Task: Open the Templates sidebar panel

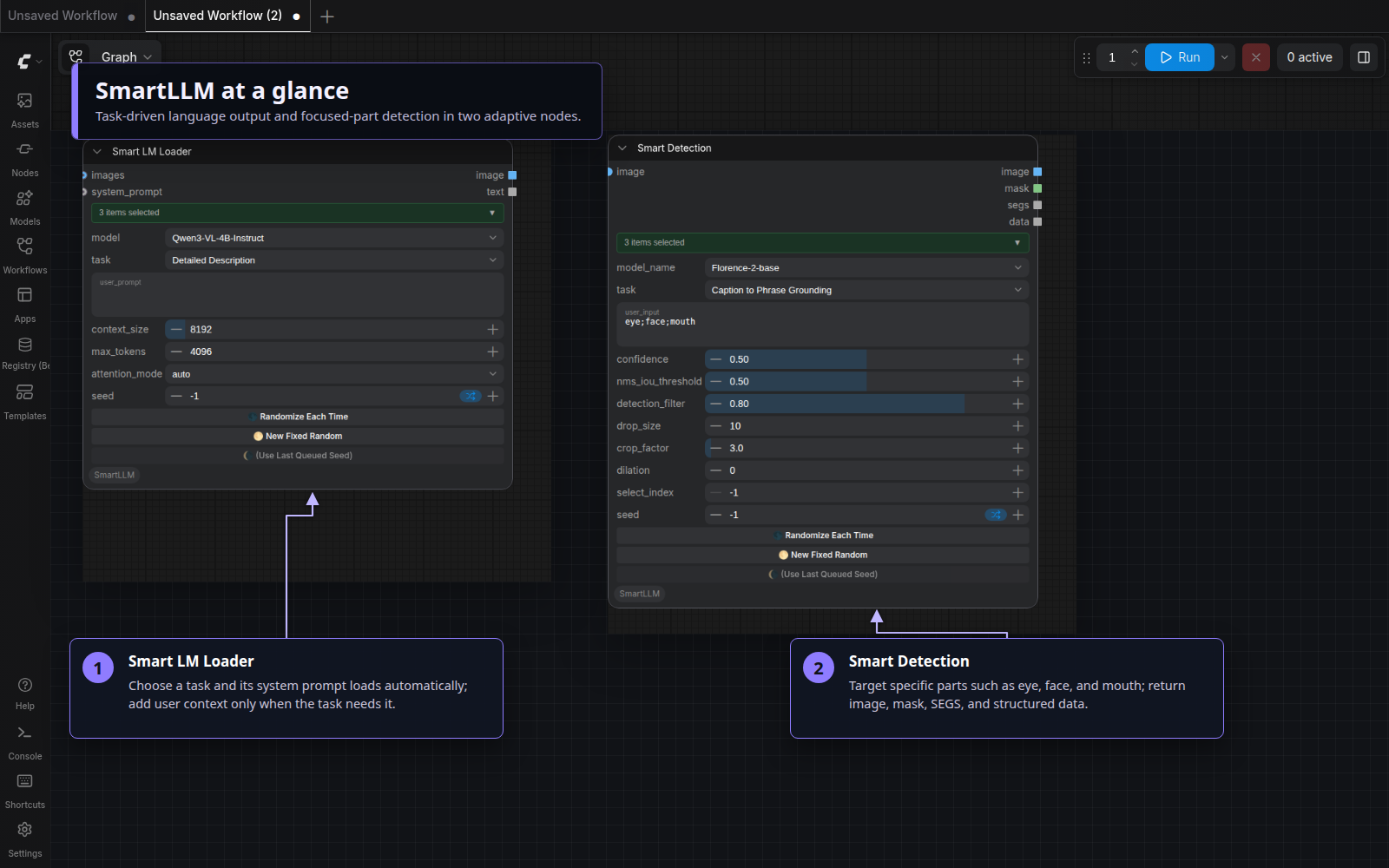Action: (x=24, y=403)
